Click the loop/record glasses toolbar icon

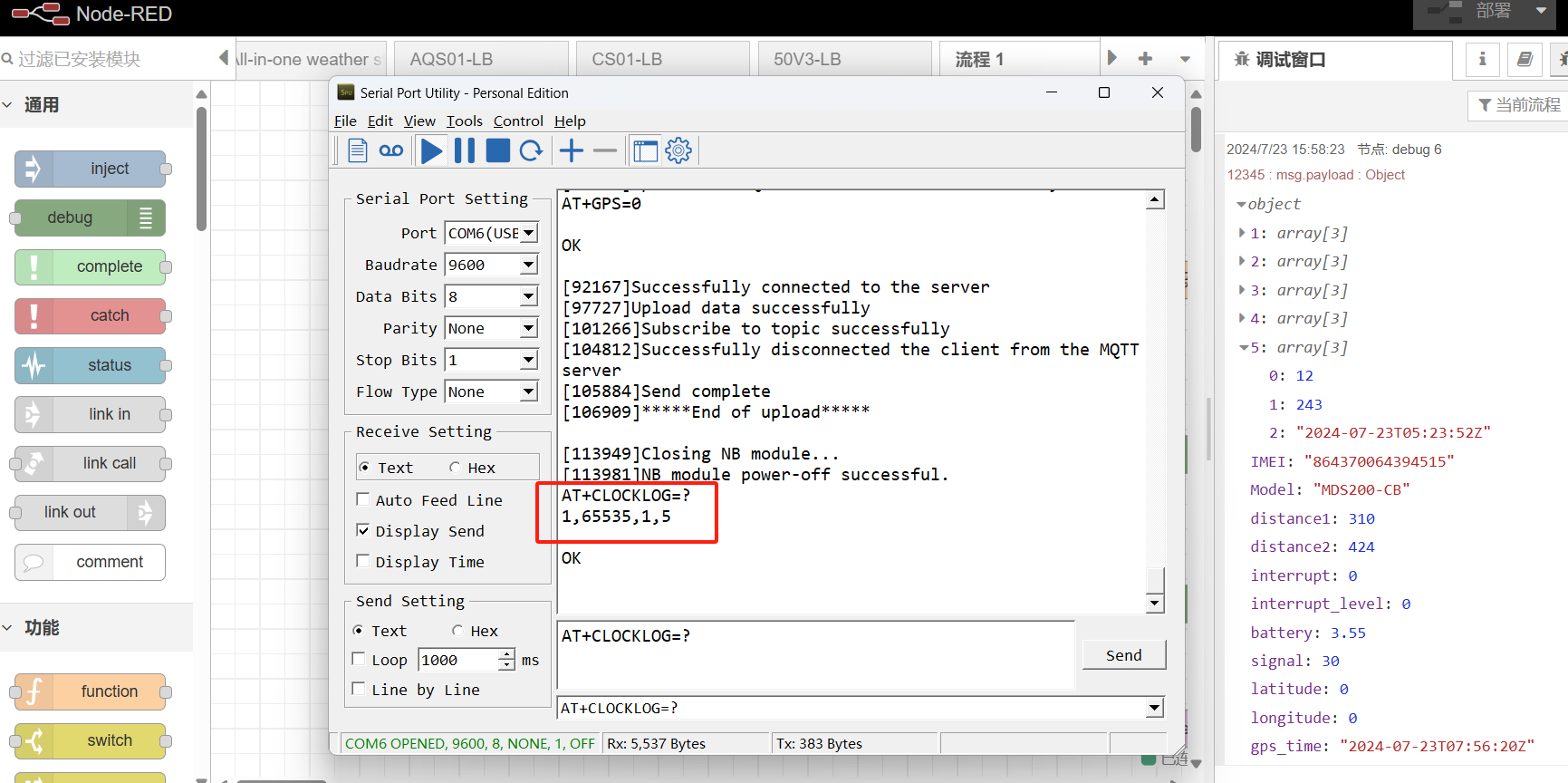(391, 150)
